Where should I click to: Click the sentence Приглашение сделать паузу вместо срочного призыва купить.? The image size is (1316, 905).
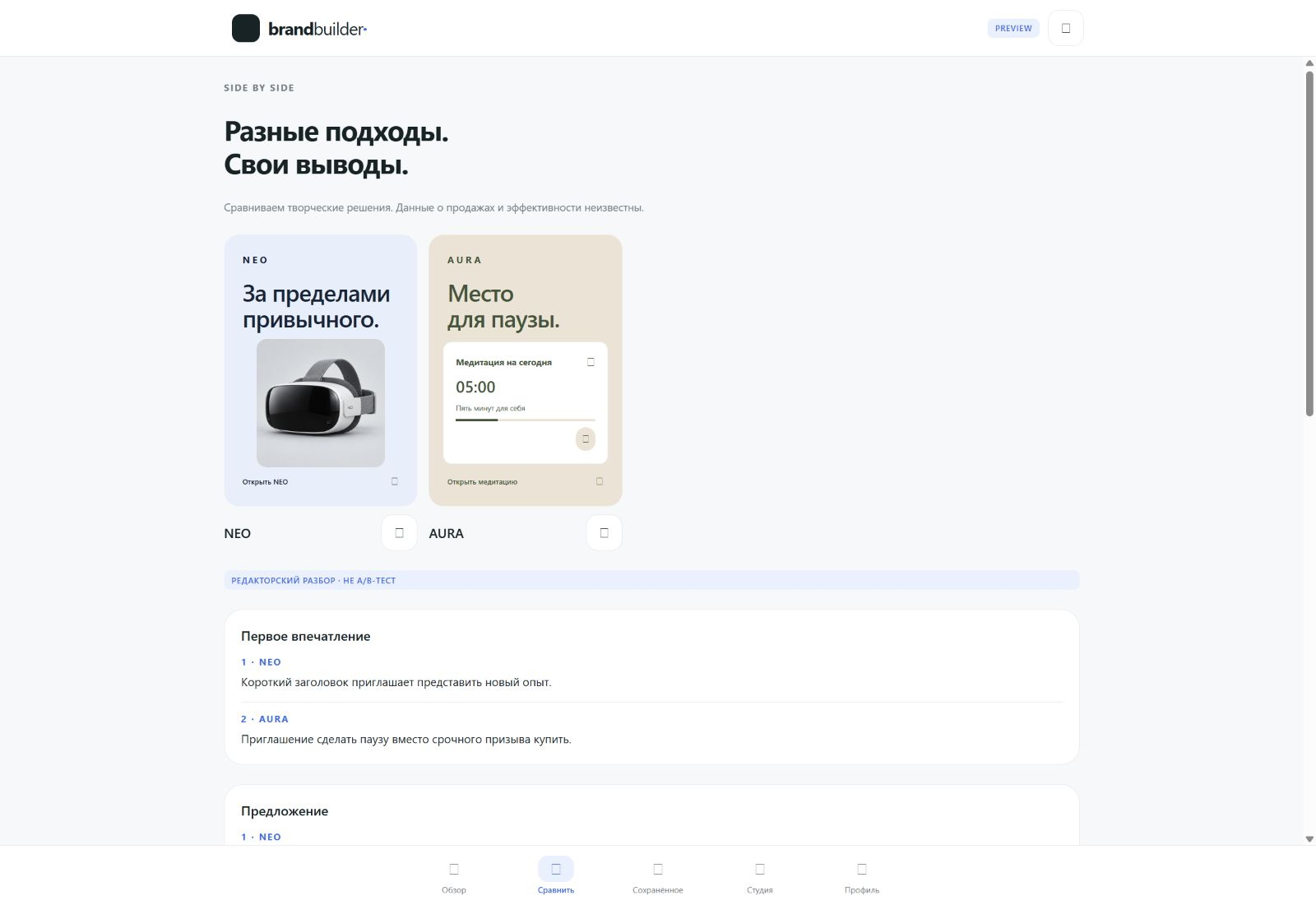pos(406,739)
